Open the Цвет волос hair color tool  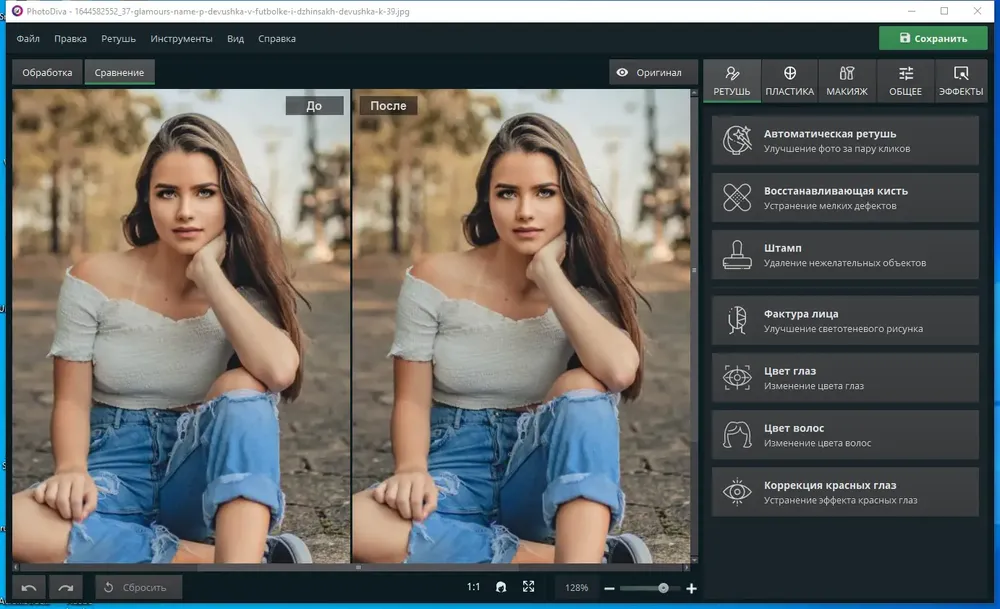[845, 435]
